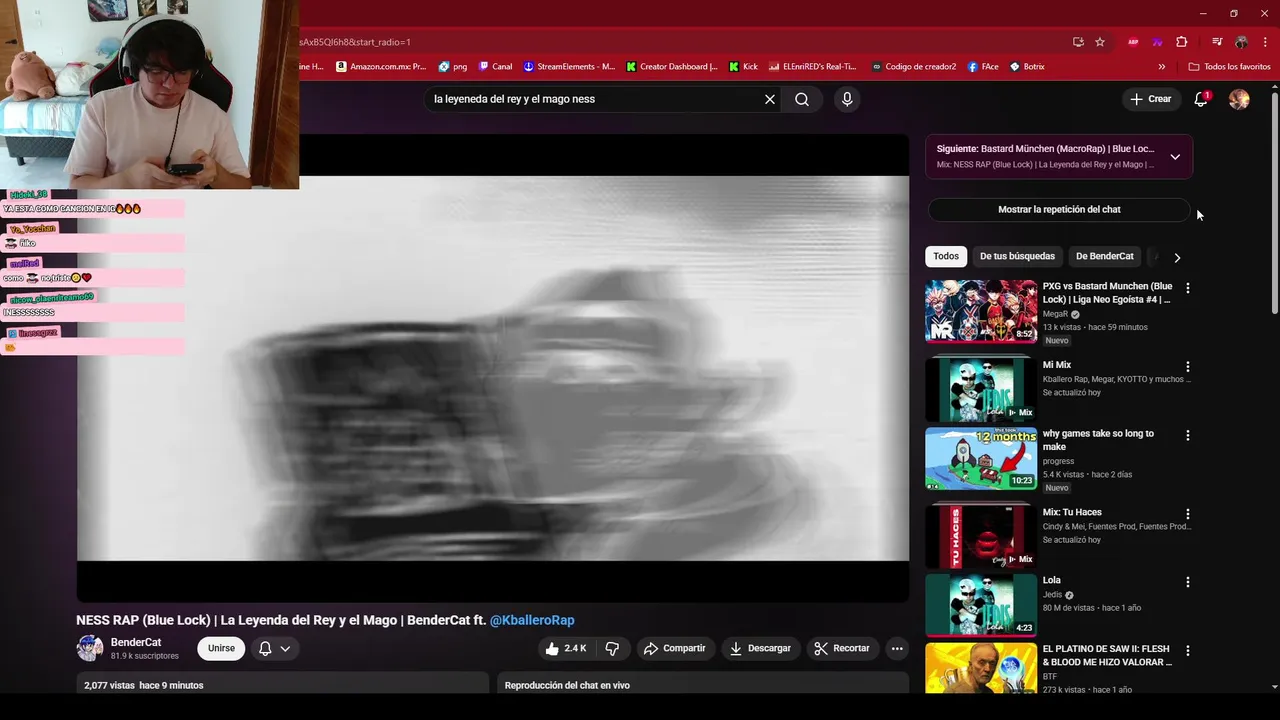Open BenderCat channel avatar

point(90,648)
